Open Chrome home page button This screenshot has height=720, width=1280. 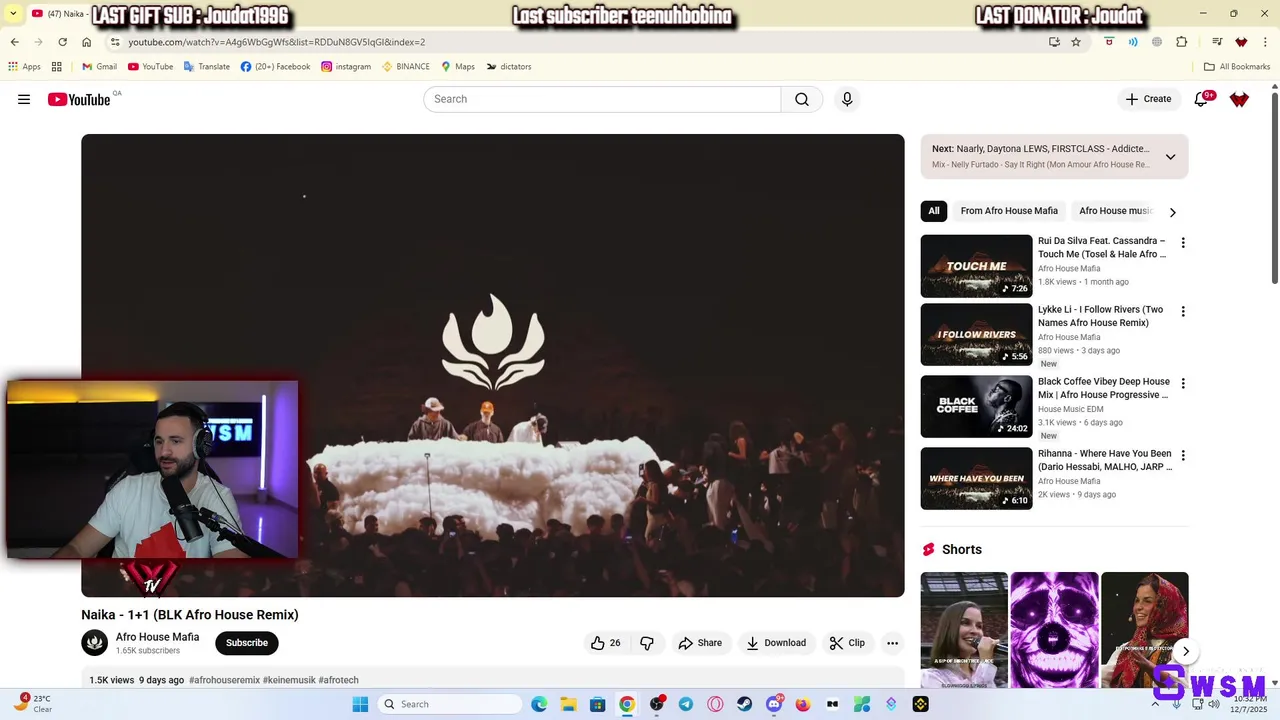[x=87, y=42]
